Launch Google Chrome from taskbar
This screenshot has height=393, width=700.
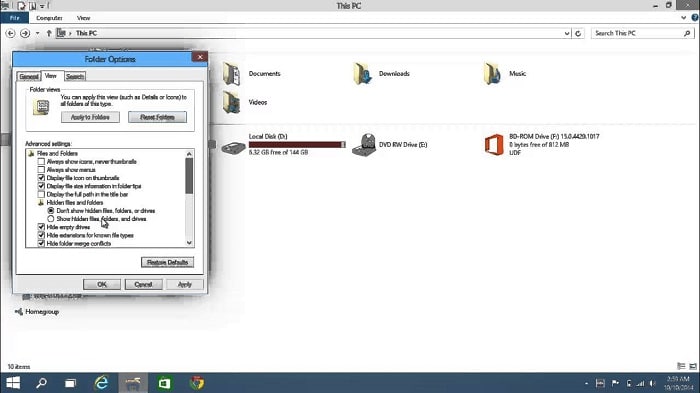(x=197, y=383)
